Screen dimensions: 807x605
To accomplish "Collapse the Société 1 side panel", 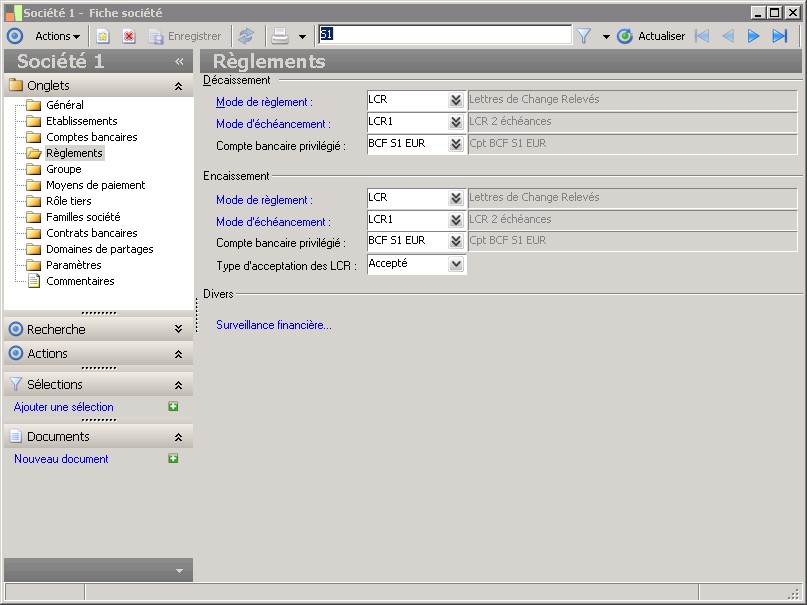I will [179, 61].
